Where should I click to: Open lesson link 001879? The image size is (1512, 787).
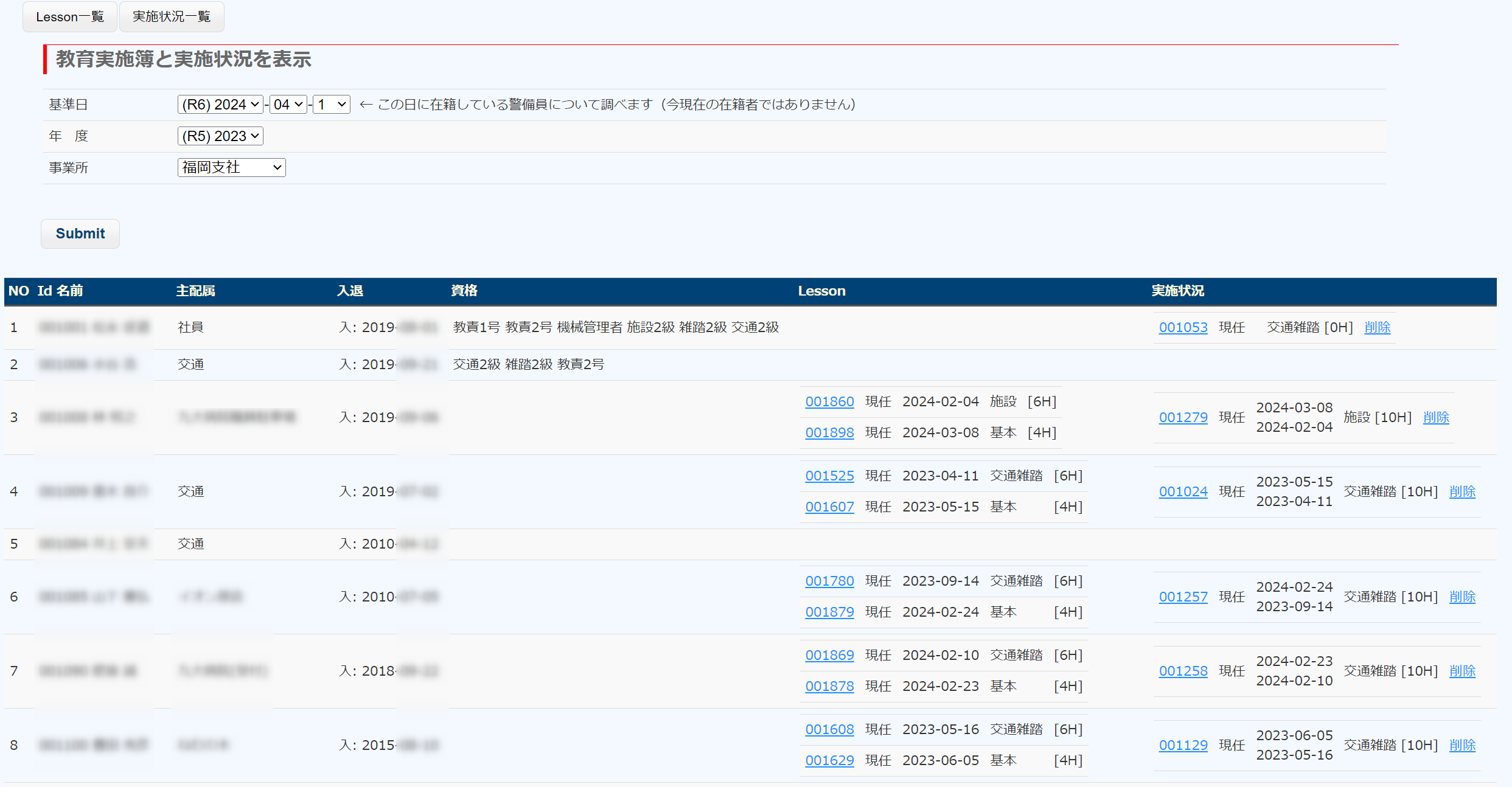[829, 612]
